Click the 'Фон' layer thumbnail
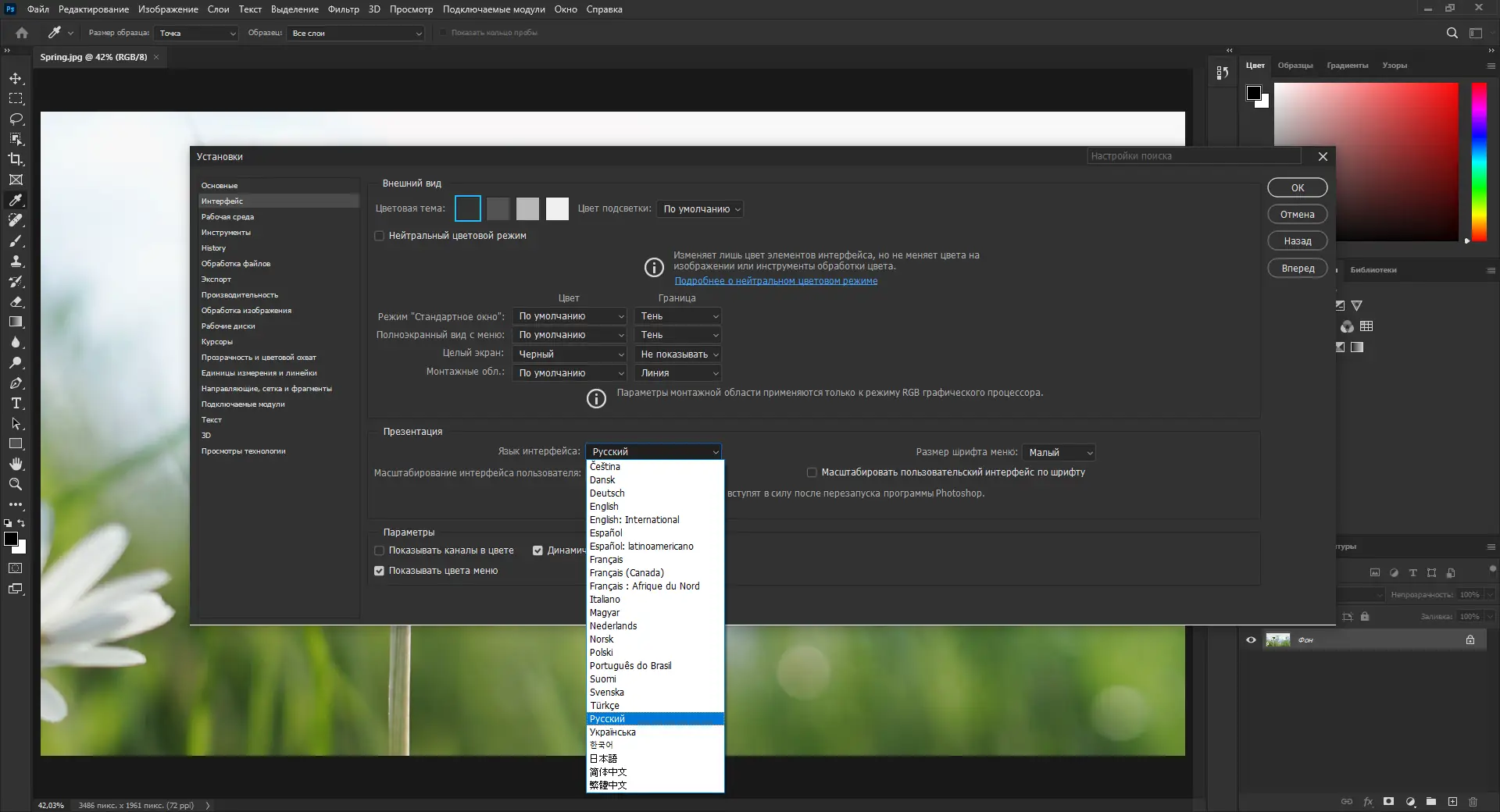 1278,640
